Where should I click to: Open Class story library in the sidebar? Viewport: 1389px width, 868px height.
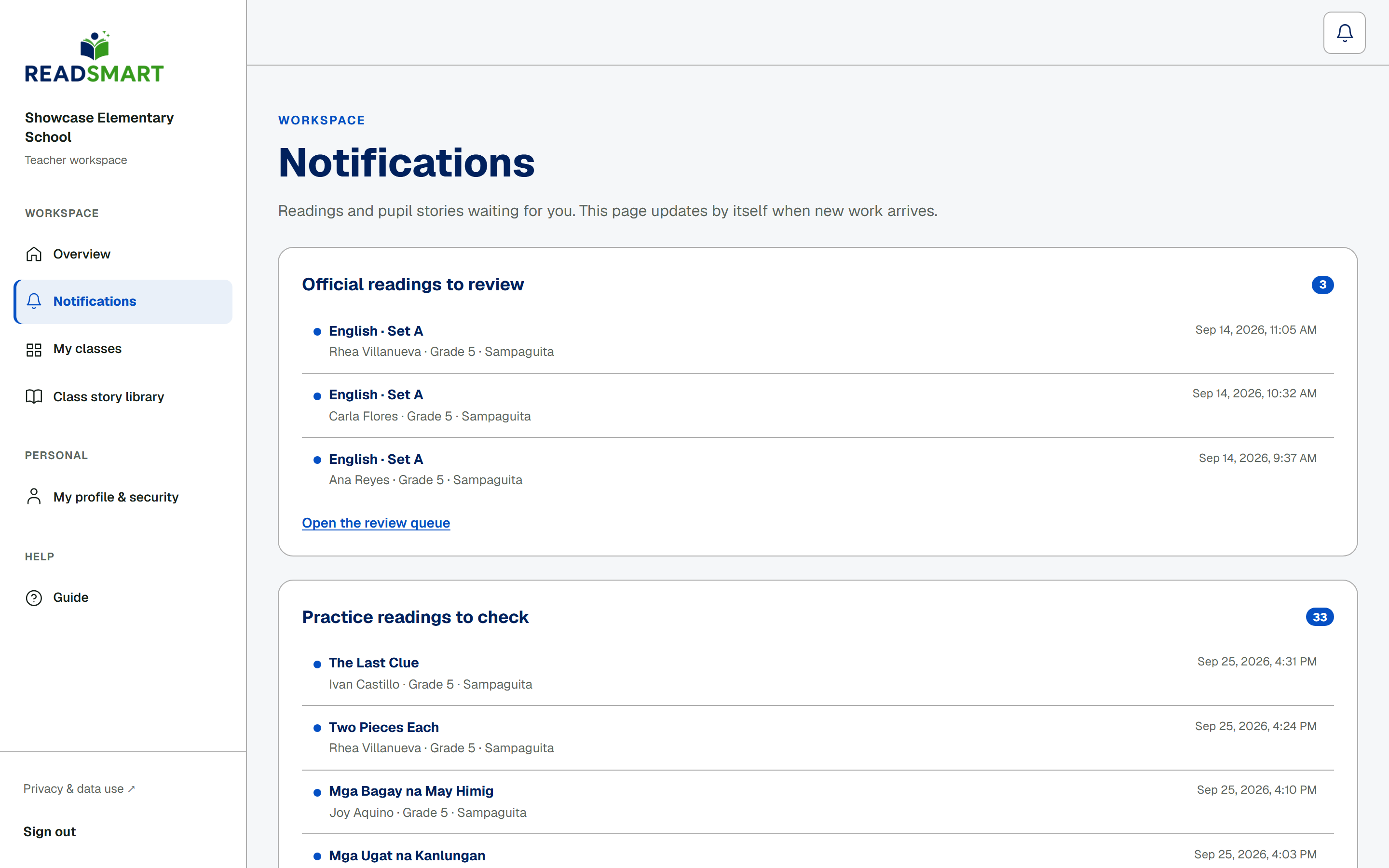click(x=123, y=397)
